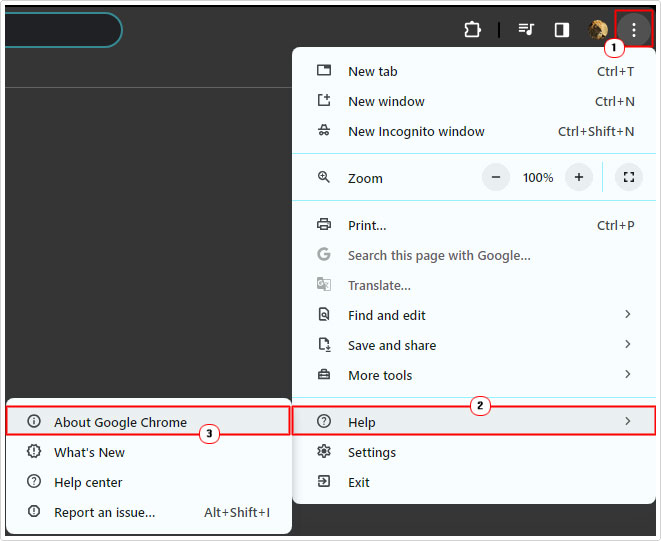The width and height of the screenshot is (661, 541).
Task: Open the Extensions puzzle icon
Action: click(472, 30)
